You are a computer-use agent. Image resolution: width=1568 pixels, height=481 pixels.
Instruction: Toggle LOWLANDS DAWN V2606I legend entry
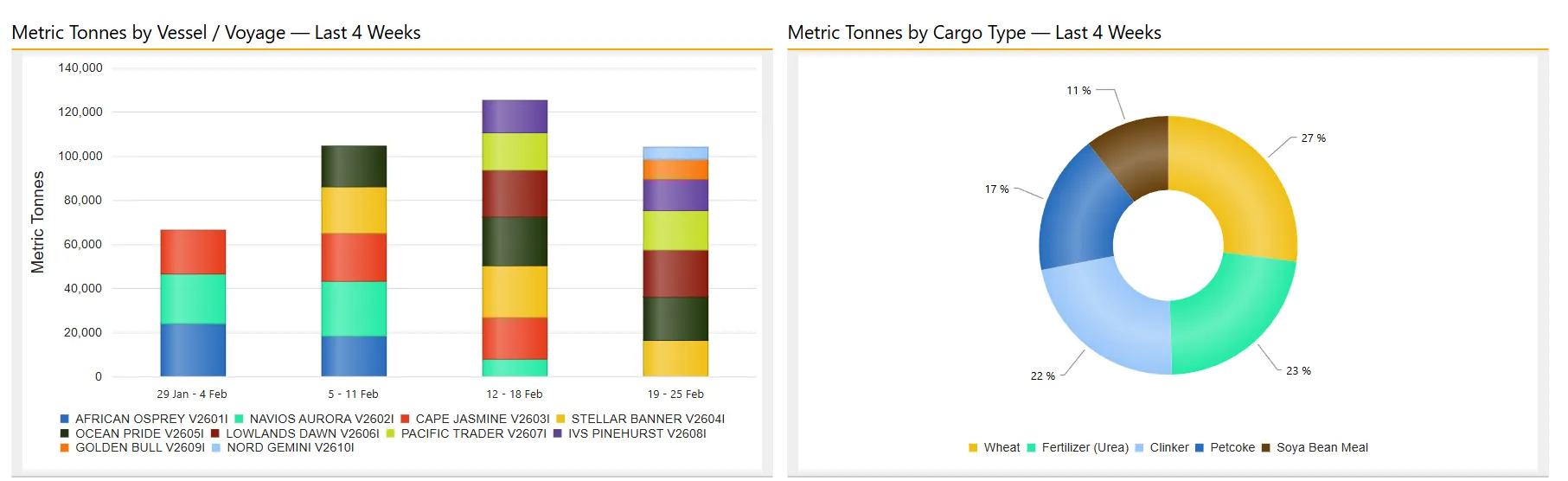coord(296,433)
